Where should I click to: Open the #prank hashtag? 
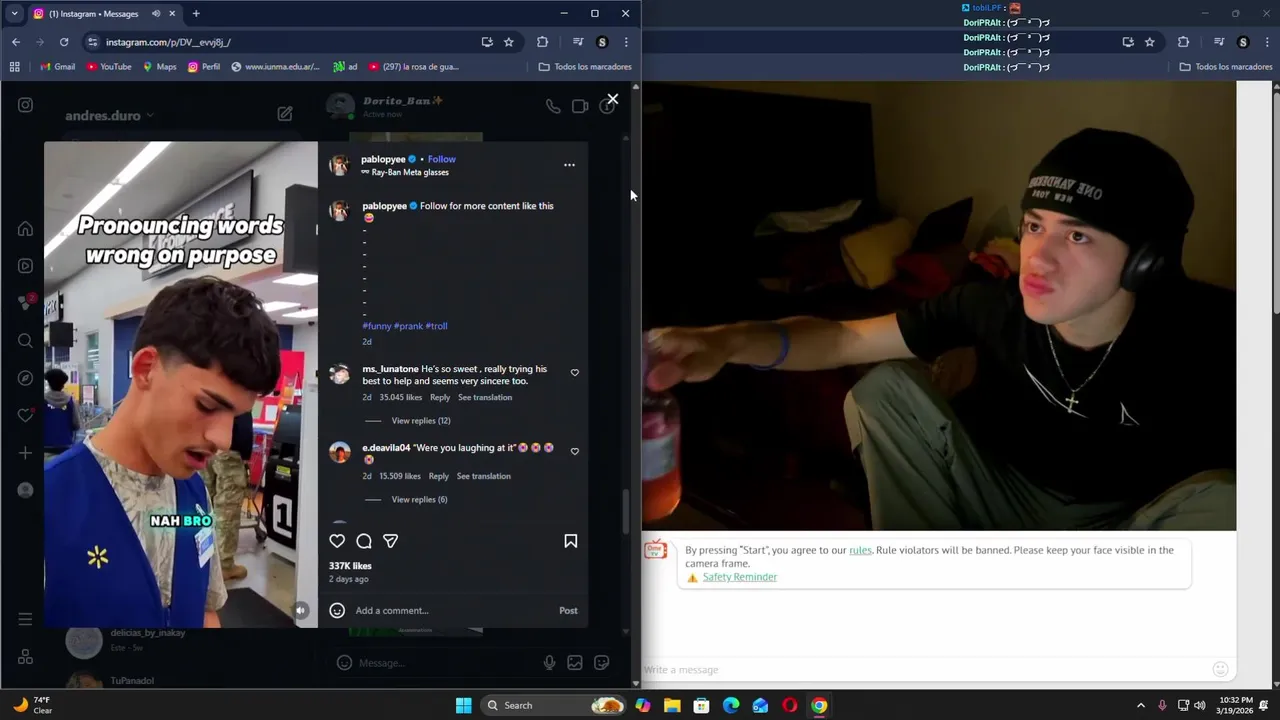tap(408, 326)
